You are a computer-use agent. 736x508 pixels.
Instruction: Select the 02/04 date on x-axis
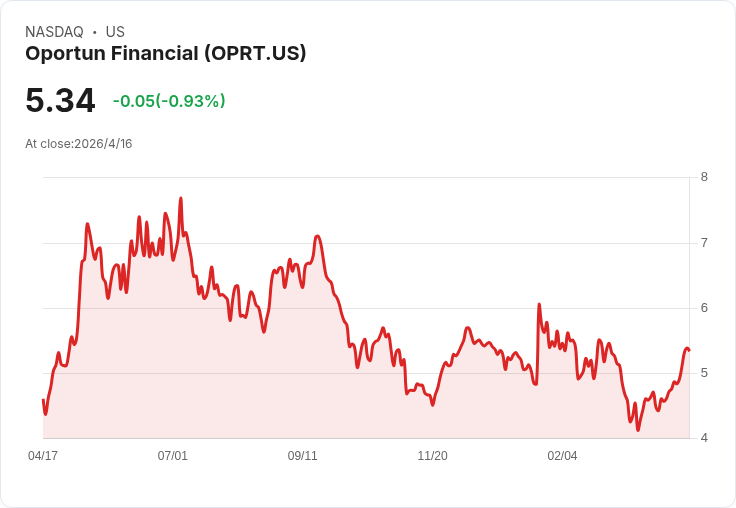(562, 456)
